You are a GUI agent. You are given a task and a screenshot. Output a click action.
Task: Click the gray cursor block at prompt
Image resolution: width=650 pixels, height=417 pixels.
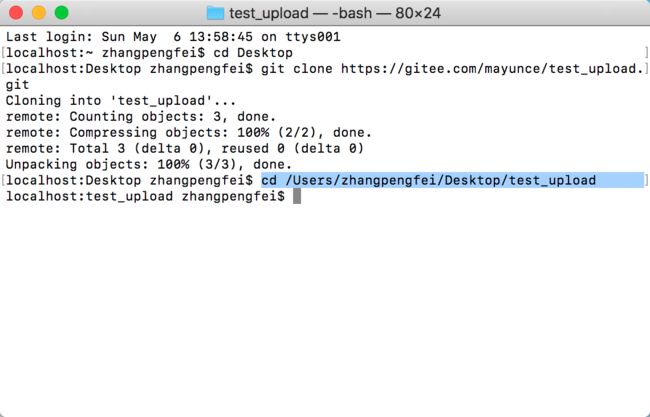pyautogui.click(x=297, y=196)
